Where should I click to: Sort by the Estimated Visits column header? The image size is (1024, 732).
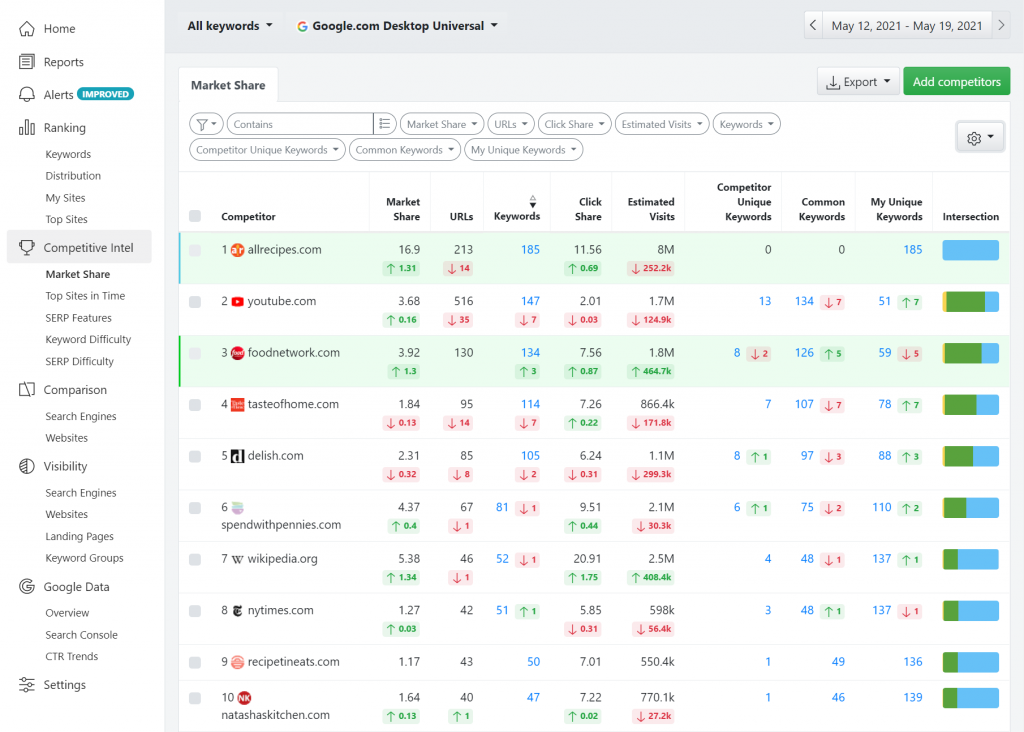(650, 209)
